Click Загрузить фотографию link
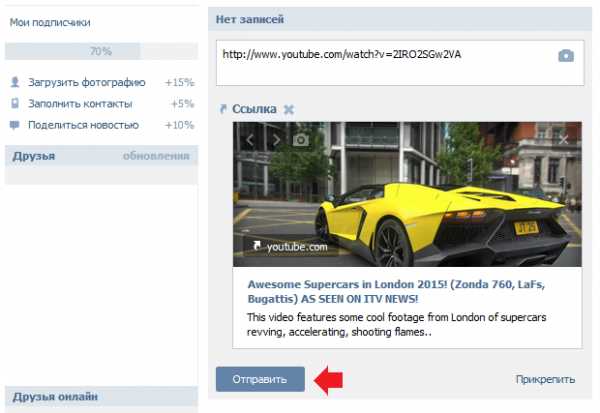Viewport: 600px width, 413px height. coord(86,82)
